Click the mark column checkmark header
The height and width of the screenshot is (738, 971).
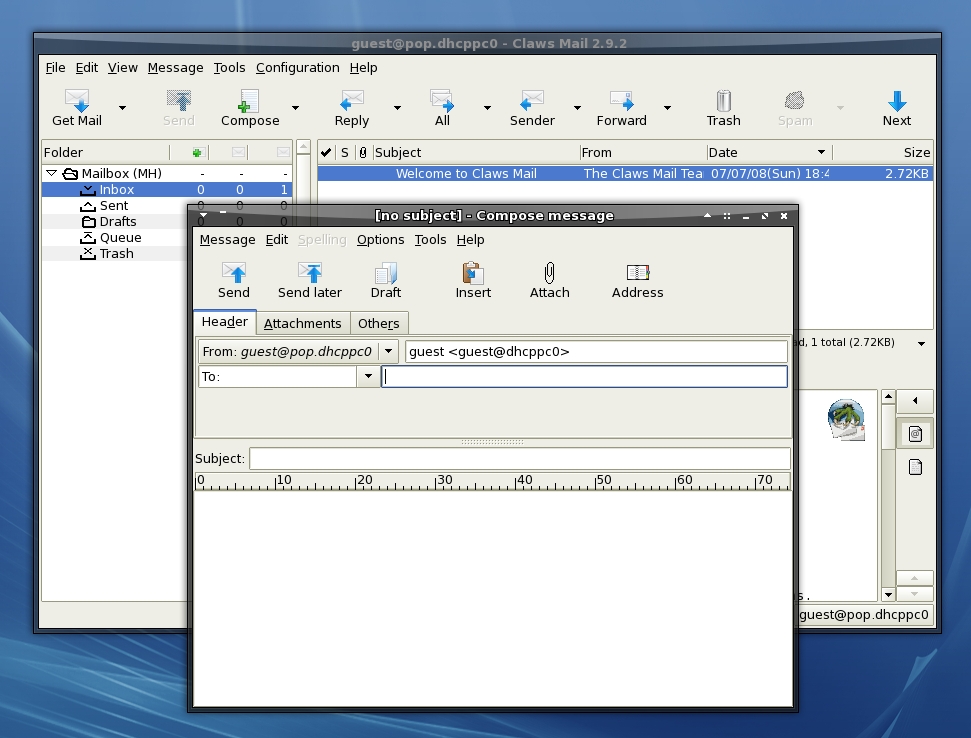pyautogui.click(x=326, y=152)
